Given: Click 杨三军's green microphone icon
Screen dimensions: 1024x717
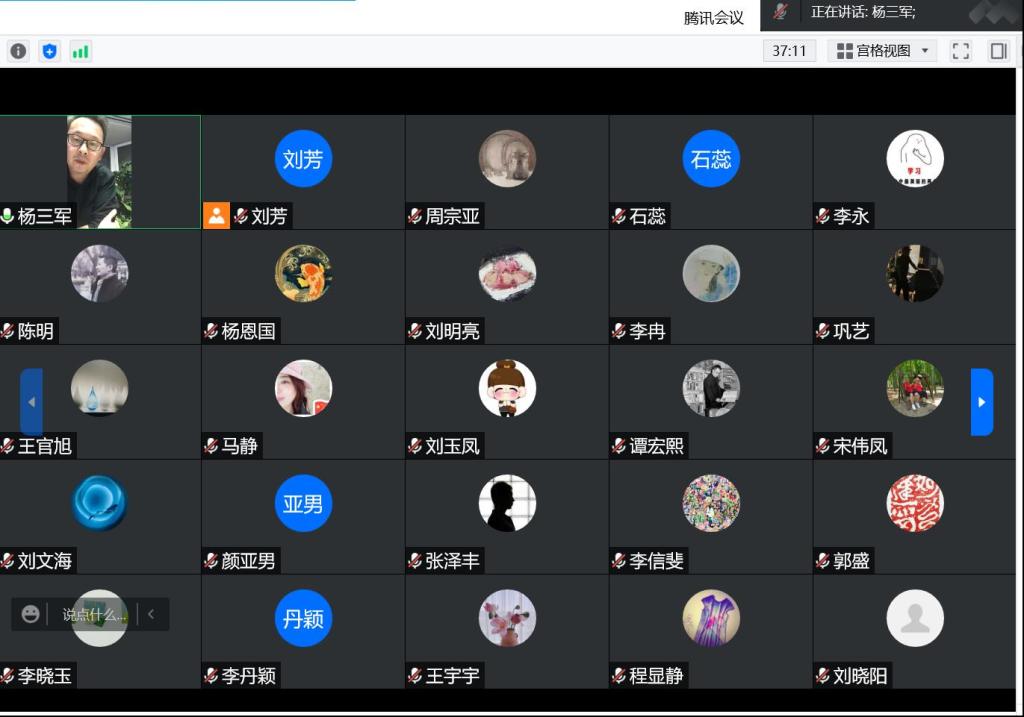Looking at the screenshot, I should [x=8, y=216].
